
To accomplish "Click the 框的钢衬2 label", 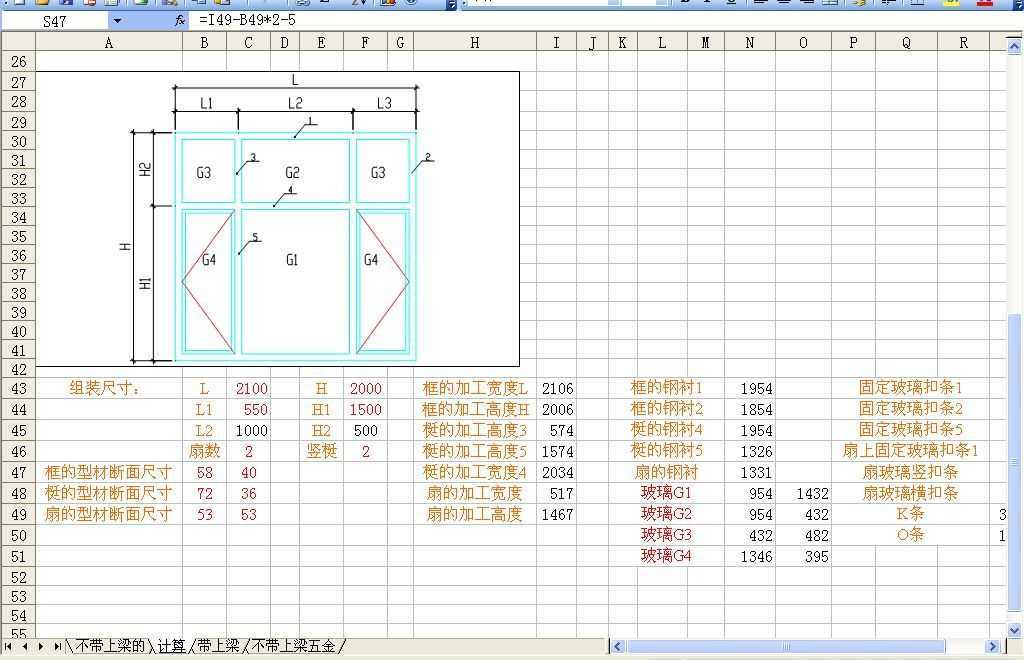I will [x=666, y=409].
